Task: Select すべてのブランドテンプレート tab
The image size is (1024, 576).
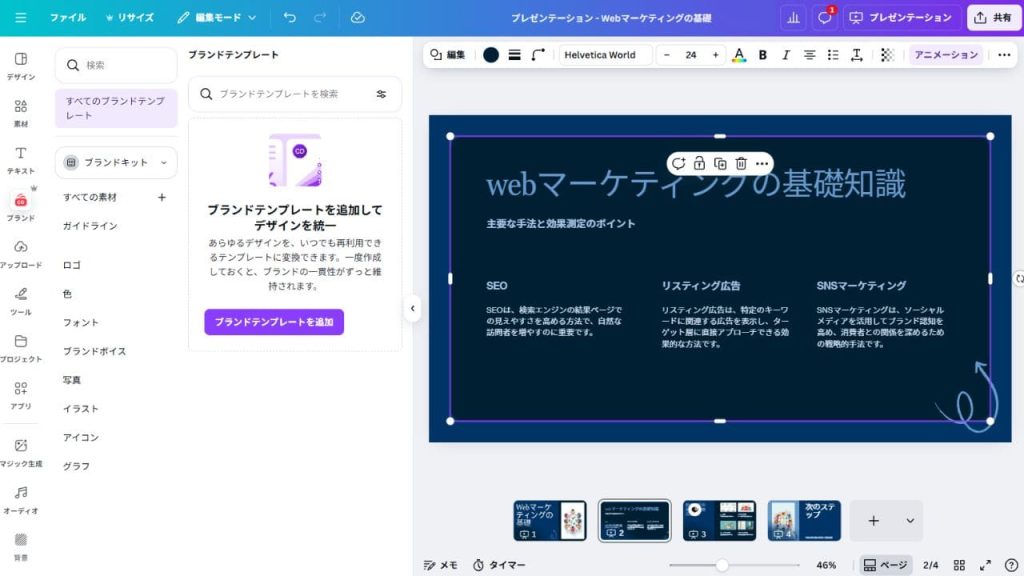Action: point(116,108)
